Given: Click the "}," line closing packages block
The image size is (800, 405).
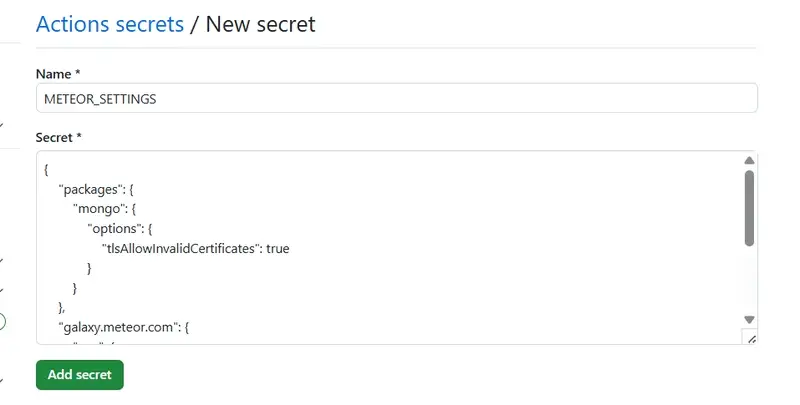Looking at the screenshot, I should pos(62,308).
